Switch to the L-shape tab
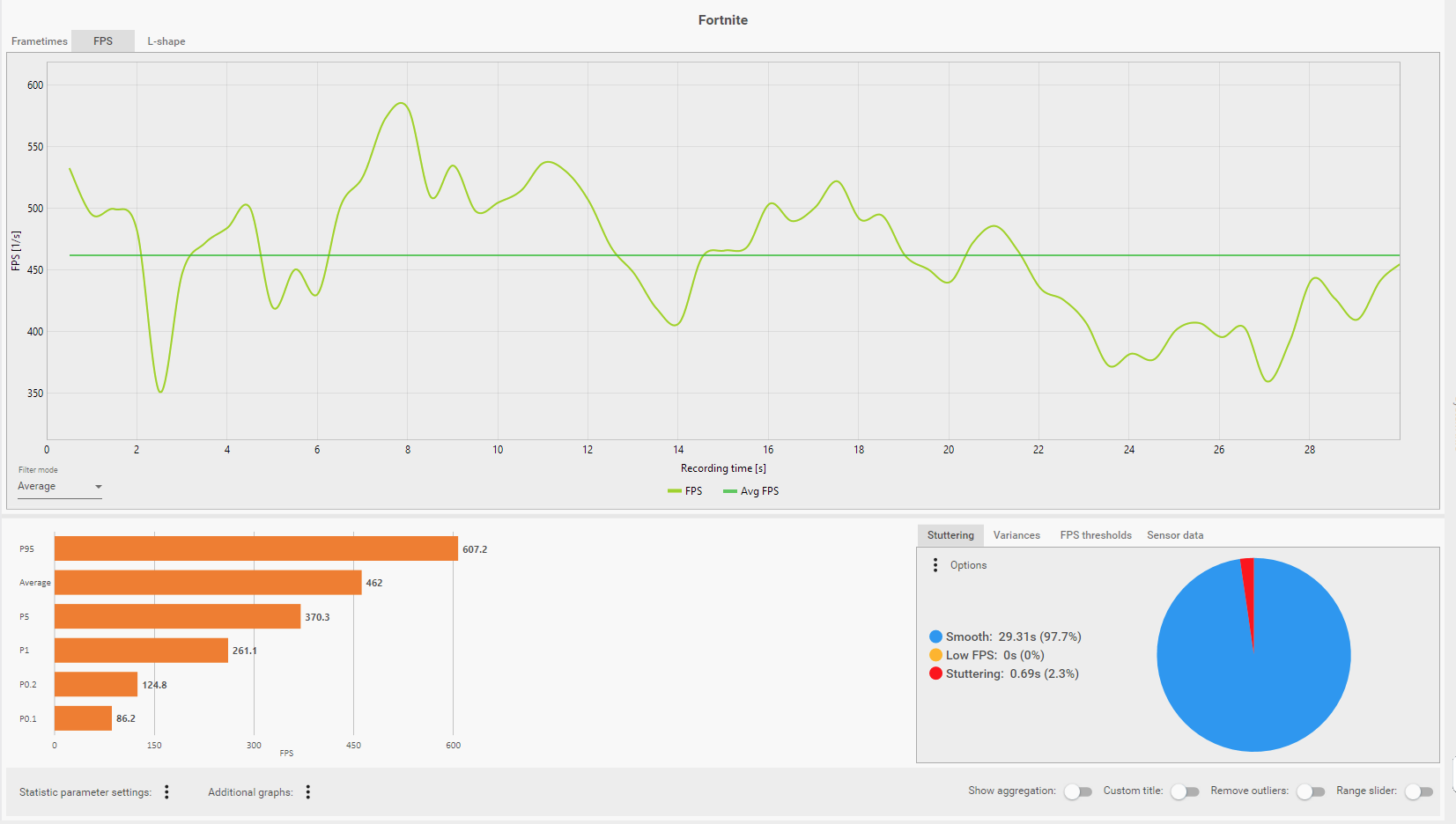This screenshot has height=824, width=1456. coord(166,41)
